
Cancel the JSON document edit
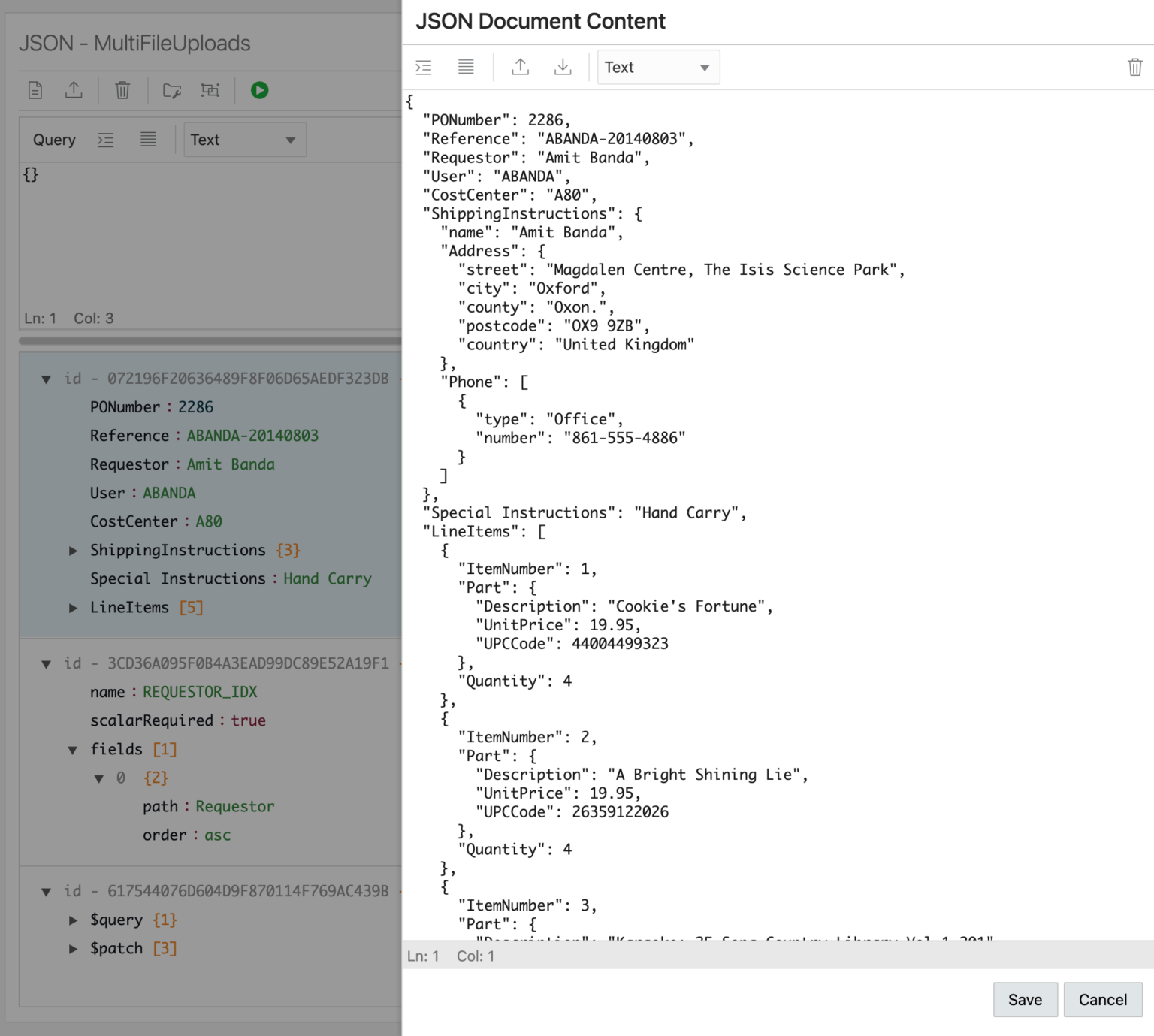pyautogui.click(x=1102, y=1000)
